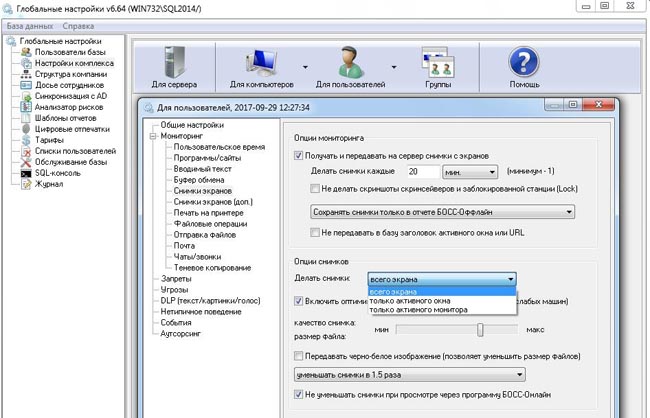
Task: Click the Для пользователей person icon
Action: (350, 62)
